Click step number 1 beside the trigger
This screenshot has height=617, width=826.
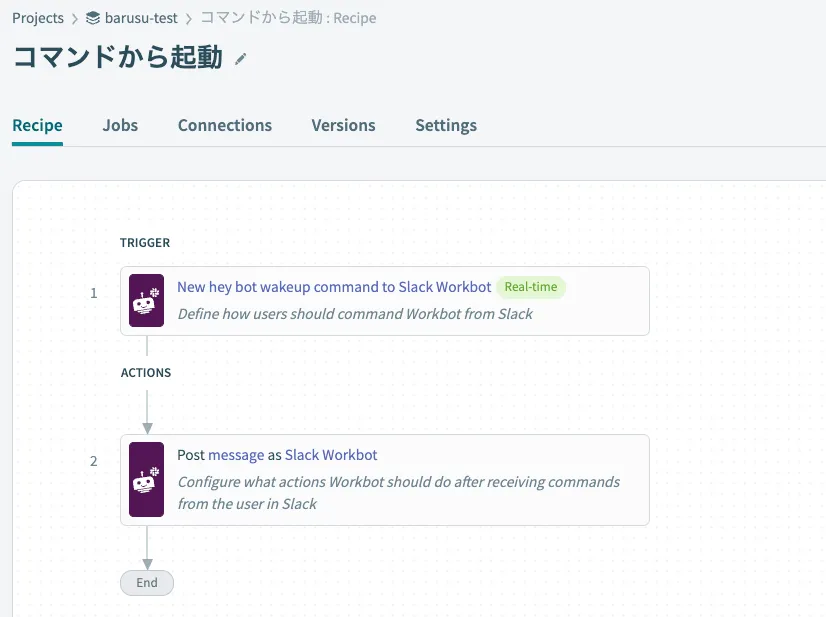point(94,293)
